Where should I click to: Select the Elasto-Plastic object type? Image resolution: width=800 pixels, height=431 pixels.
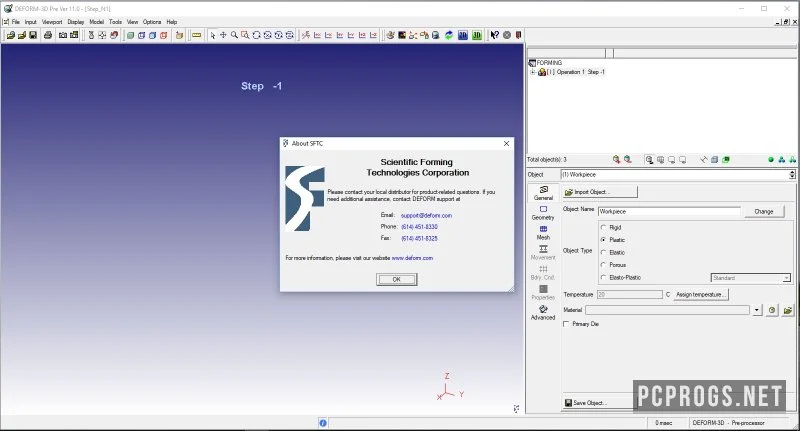pyautogui.click(x=604, y=277)
